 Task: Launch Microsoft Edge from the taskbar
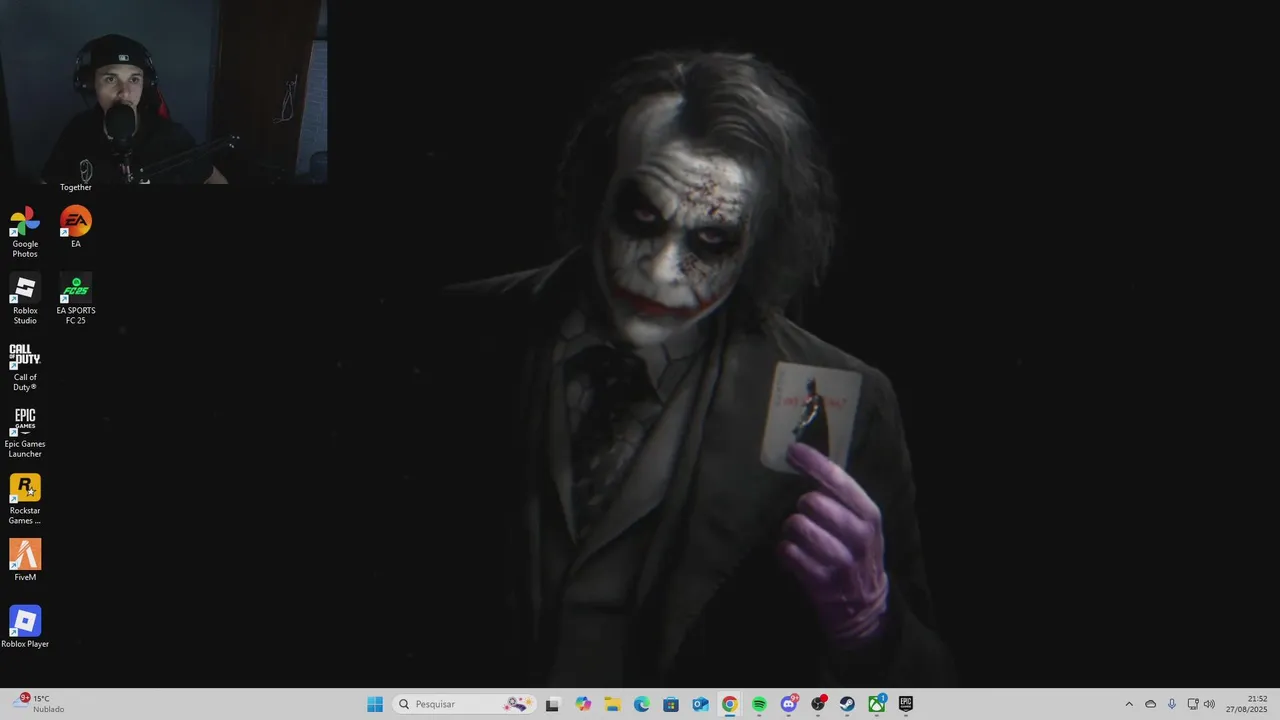[642, 704]
